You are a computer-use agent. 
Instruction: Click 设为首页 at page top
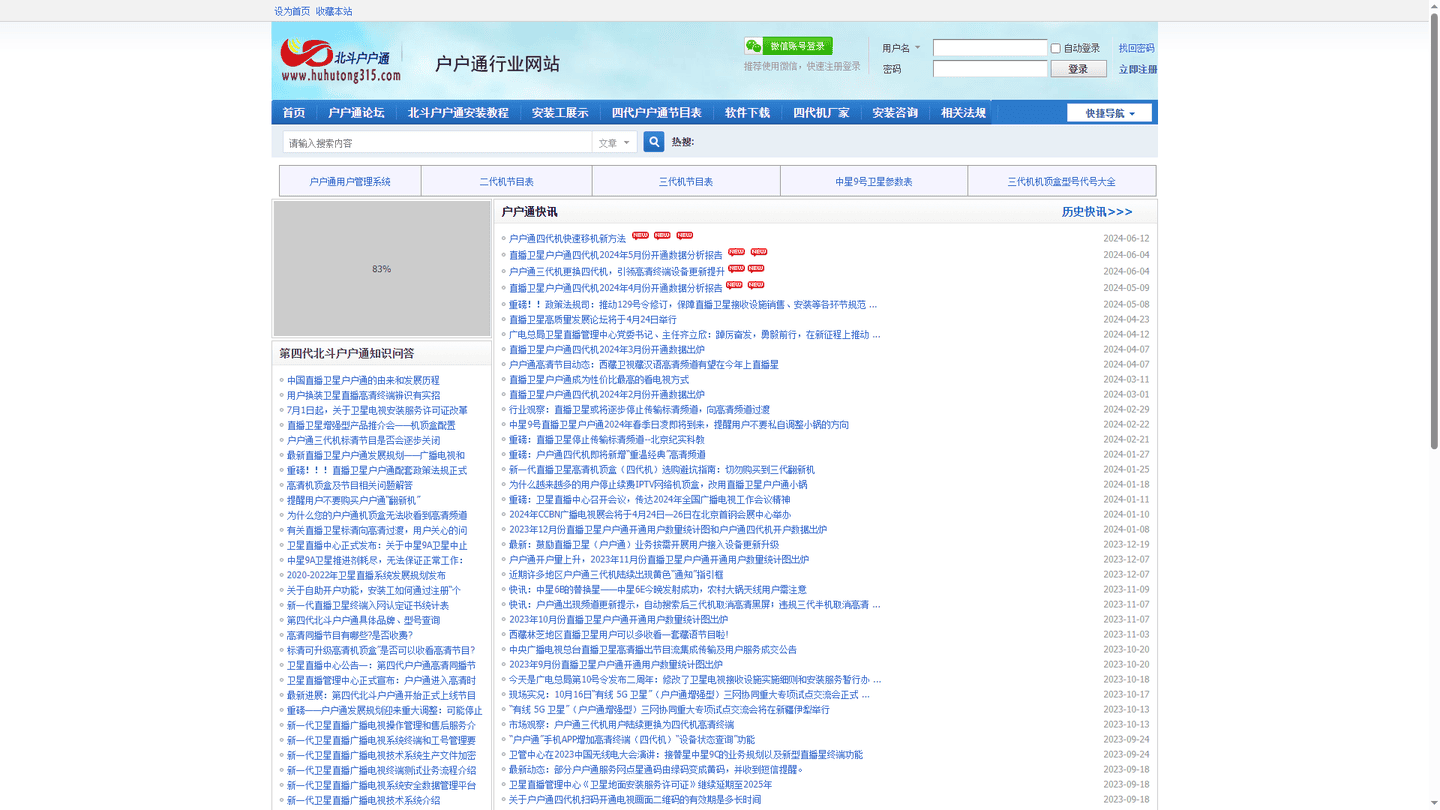pos(292,11)
